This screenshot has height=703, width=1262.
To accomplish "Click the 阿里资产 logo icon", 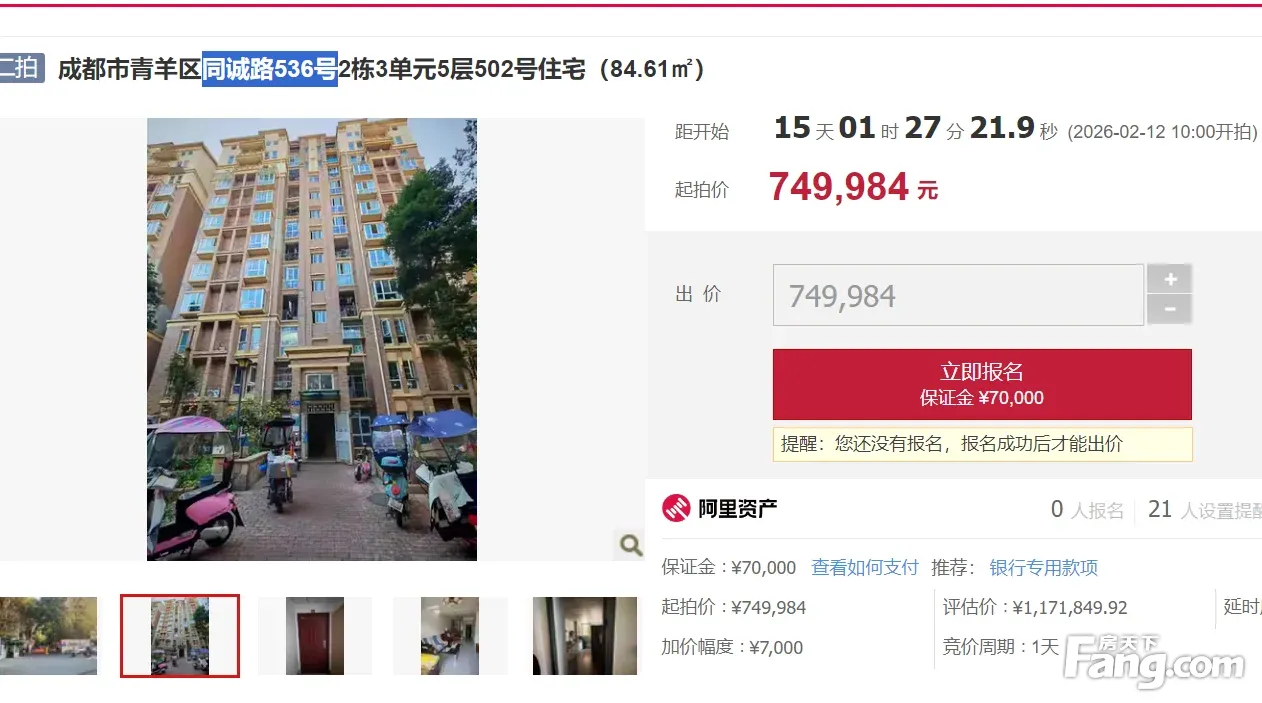I will click(677, 508).
